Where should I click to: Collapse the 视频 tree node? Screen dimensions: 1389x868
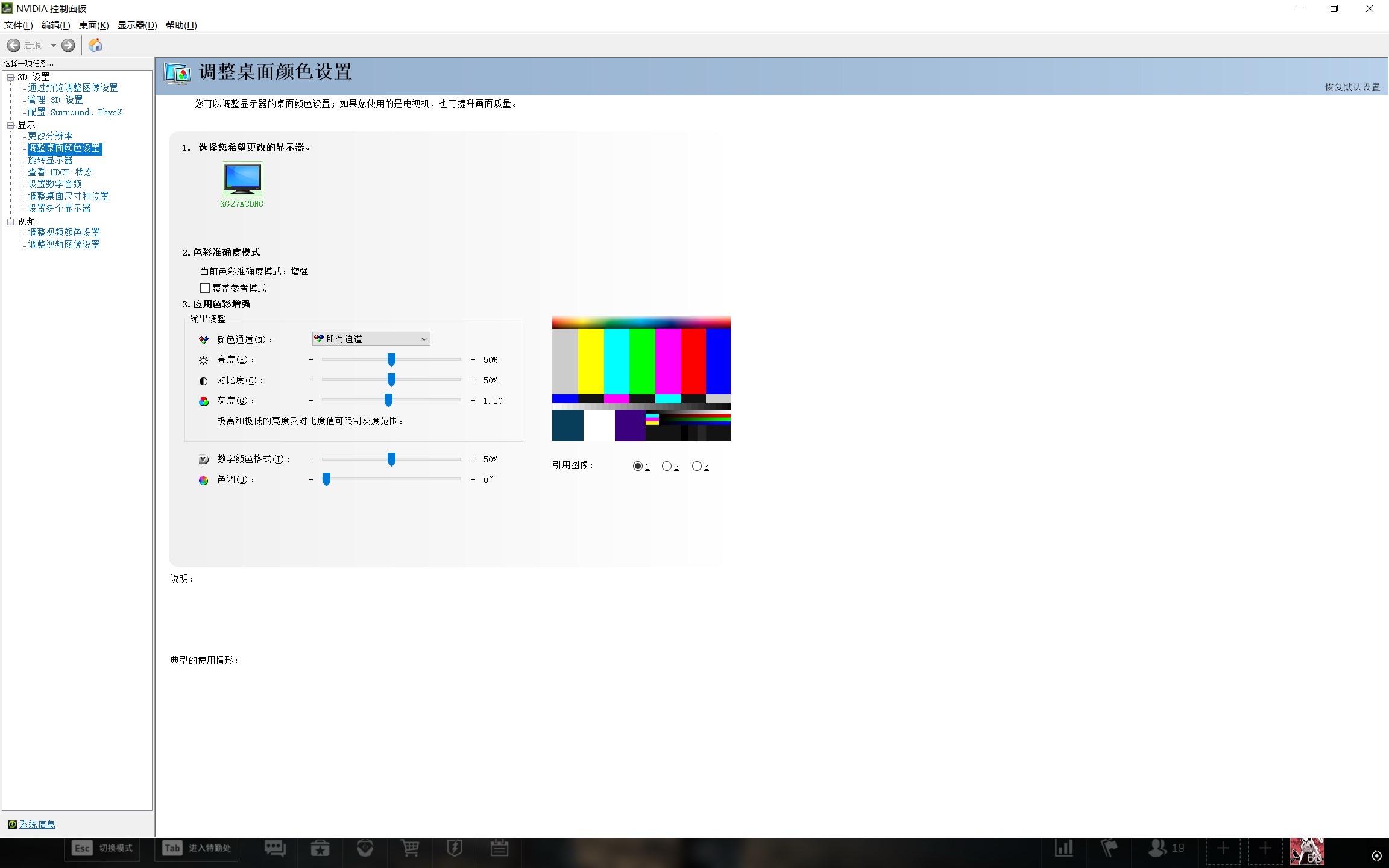click(10, 222)
